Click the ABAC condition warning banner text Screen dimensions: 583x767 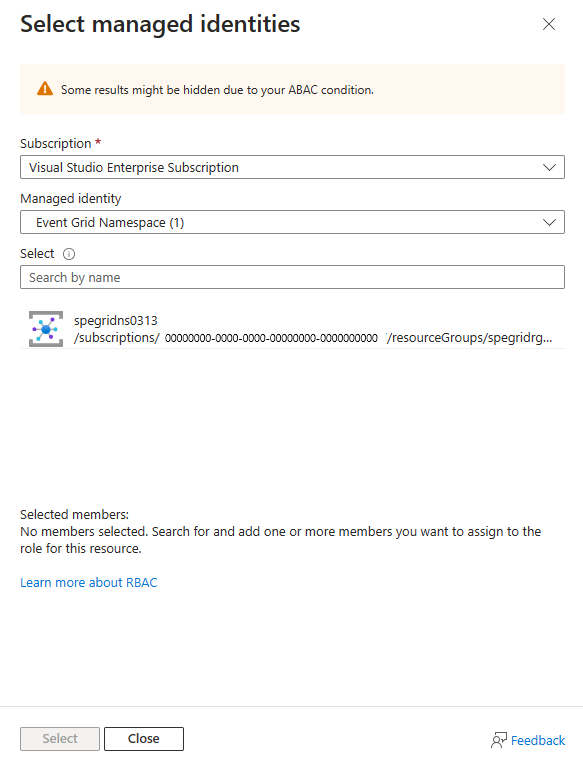[217, 90]
